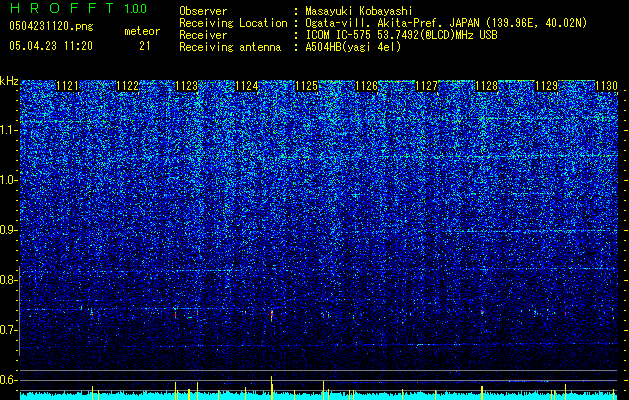
Task: Click the 0.7 kHz axis label
Action: [x=9, y=330]
